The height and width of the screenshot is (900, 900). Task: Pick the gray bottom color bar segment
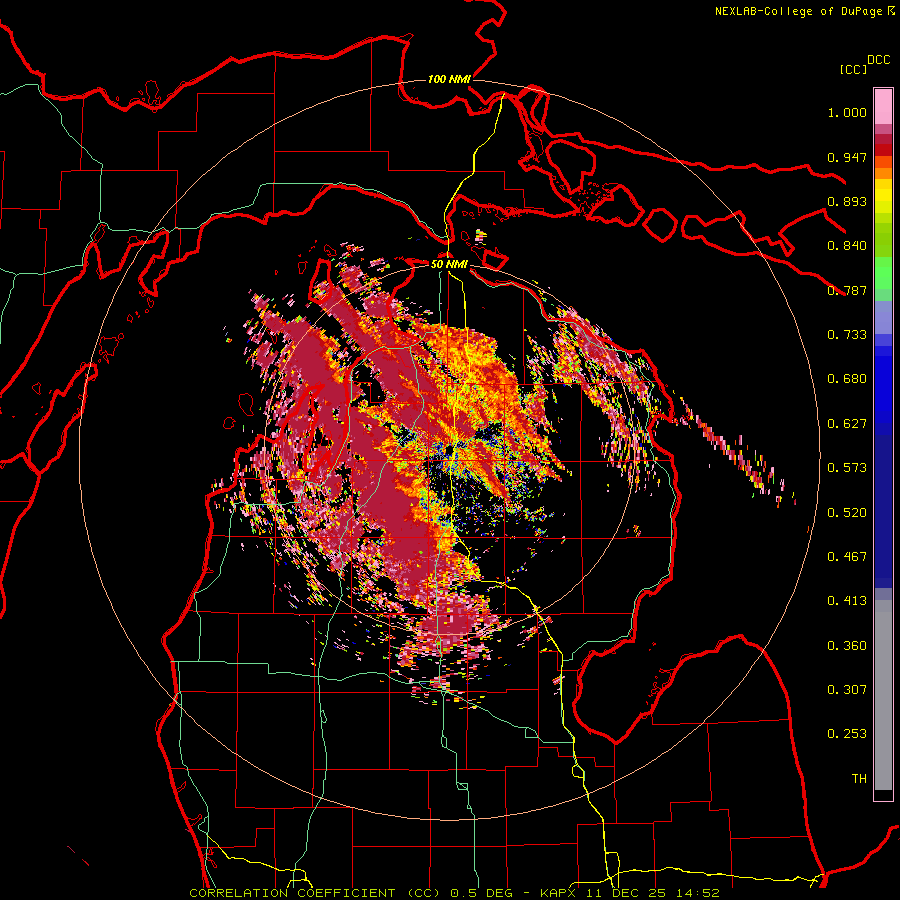coord(883,695)
